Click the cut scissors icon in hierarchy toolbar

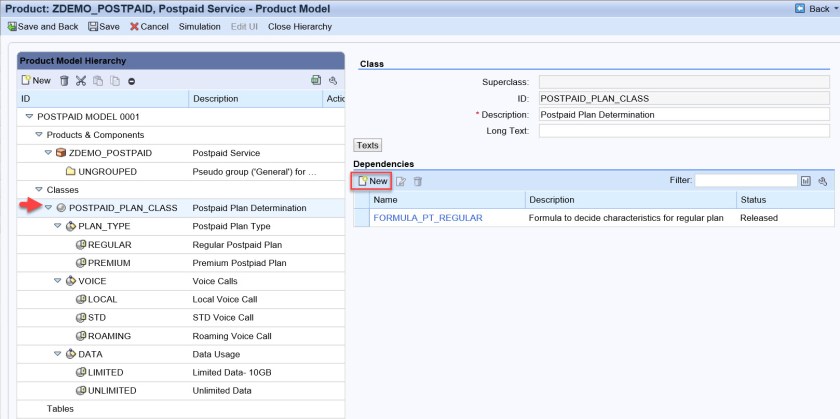[x=81, y=80]
